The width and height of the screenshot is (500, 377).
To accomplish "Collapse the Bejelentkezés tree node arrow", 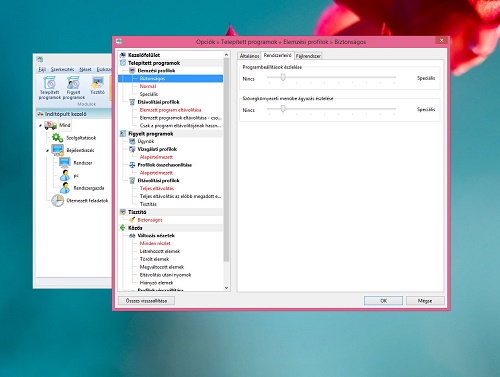I will click(x=47, y=151).
